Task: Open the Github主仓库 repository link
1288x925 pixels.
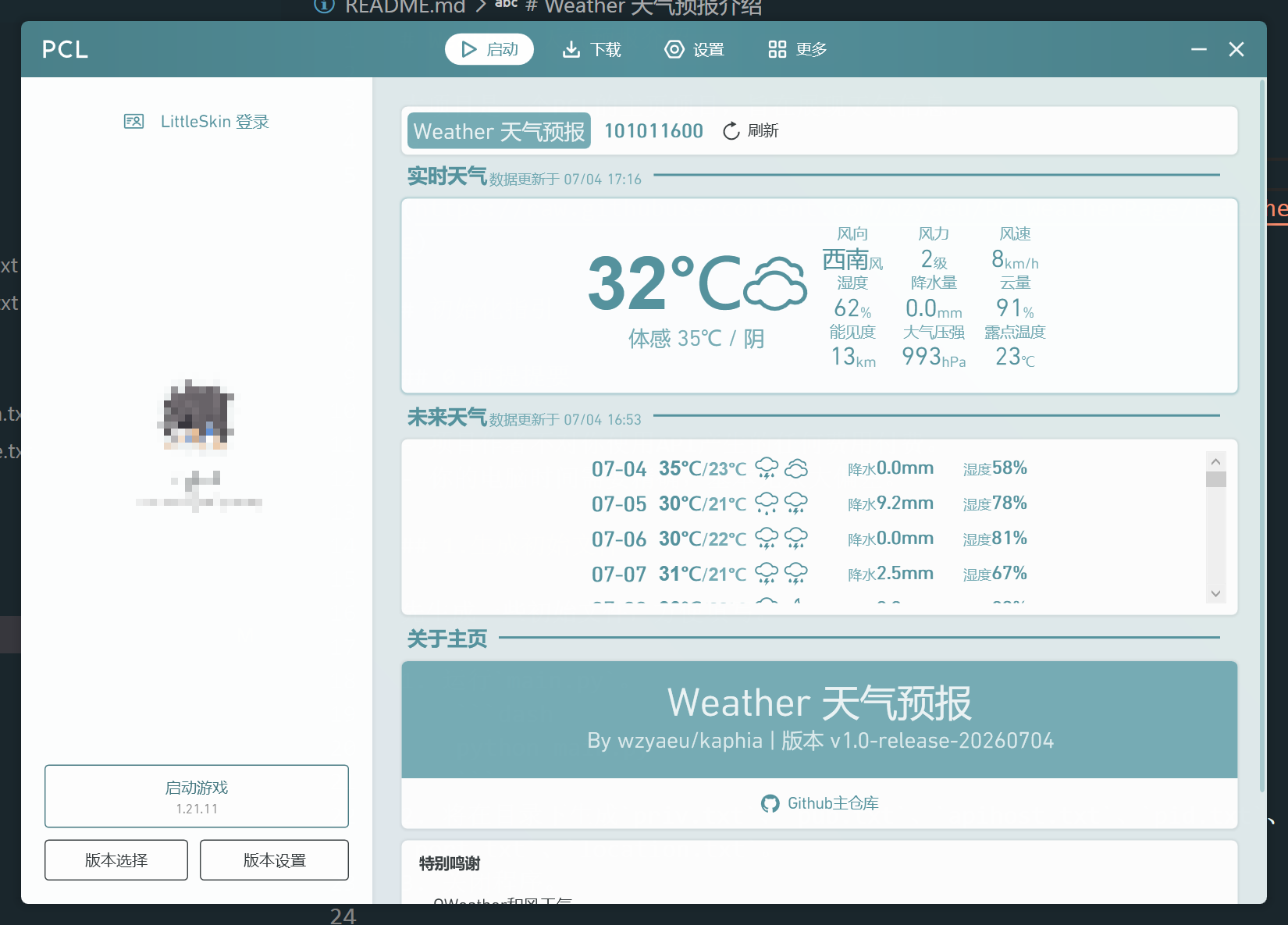Action: [x=820, y=803]
